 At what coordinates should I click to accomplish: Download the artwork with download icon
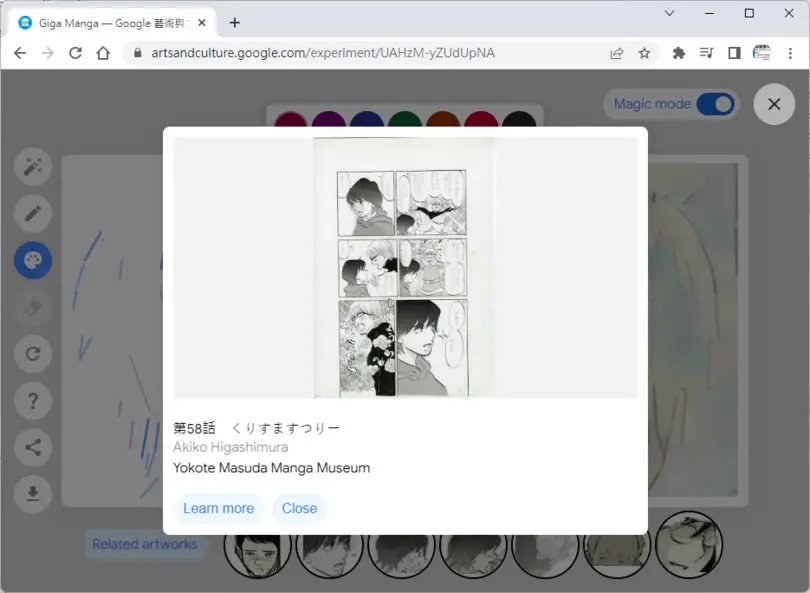click(33, 494)
